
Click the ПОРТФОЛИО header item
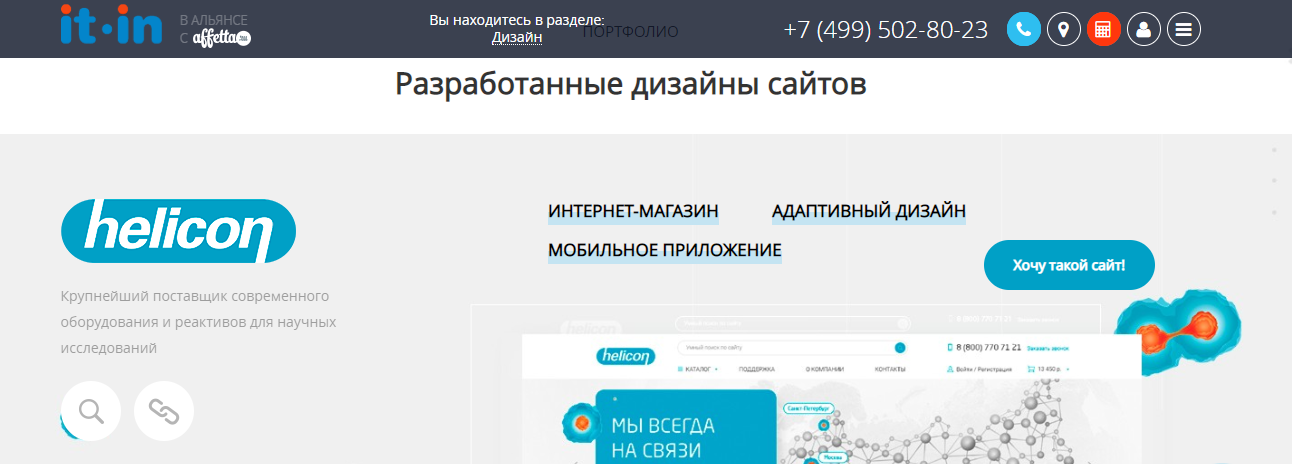click(x=630, y=32)
